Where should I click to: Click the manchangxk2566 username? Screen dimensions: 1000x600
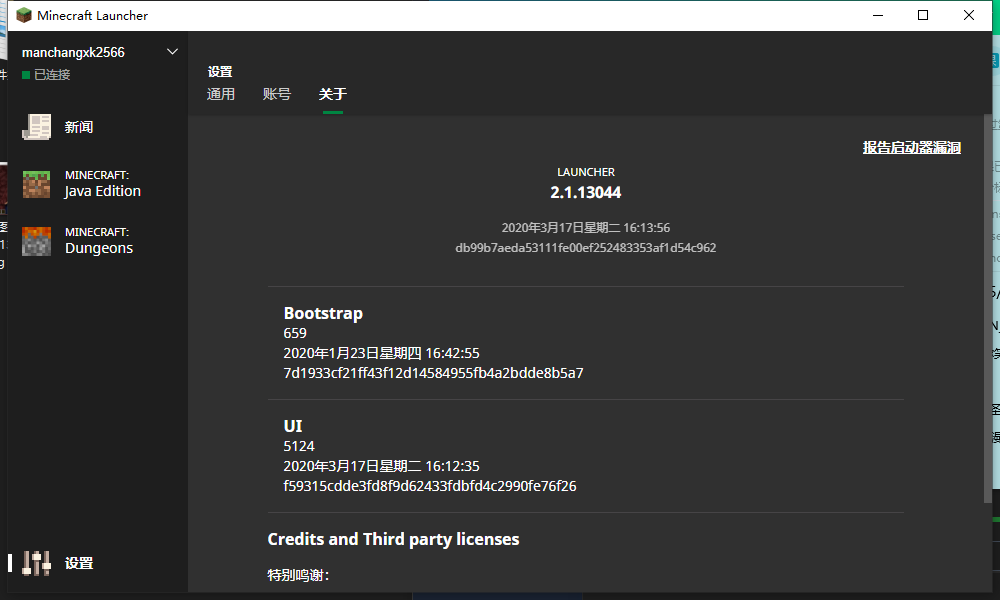[x=73, y=52]
